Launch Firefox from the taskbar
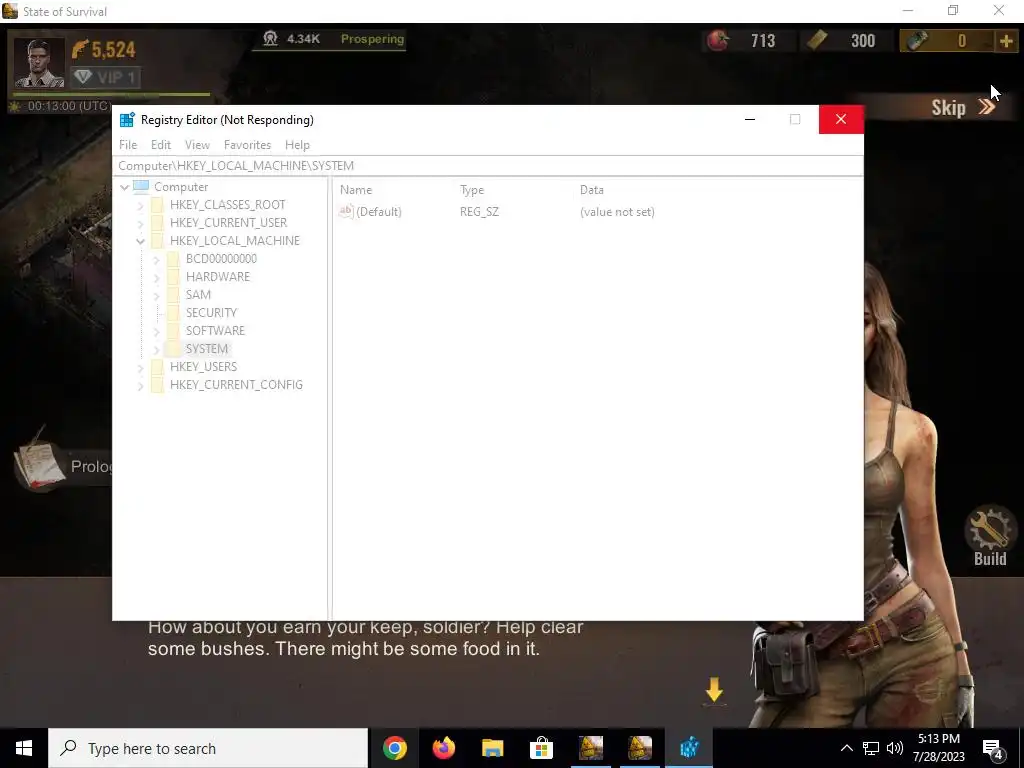1024x768 pixels. tap(444, 748)
